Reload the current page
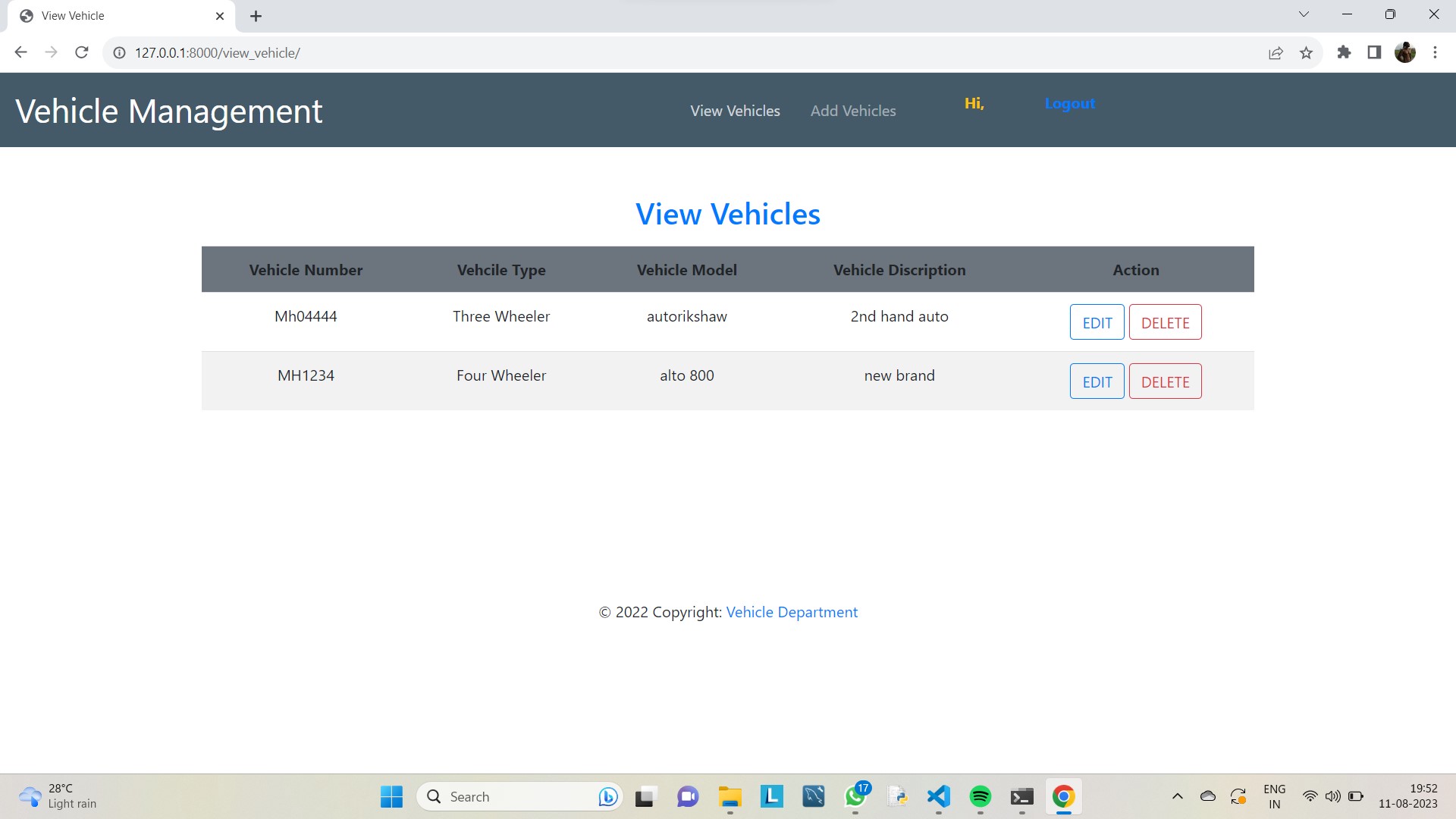 tap(81, 52)
